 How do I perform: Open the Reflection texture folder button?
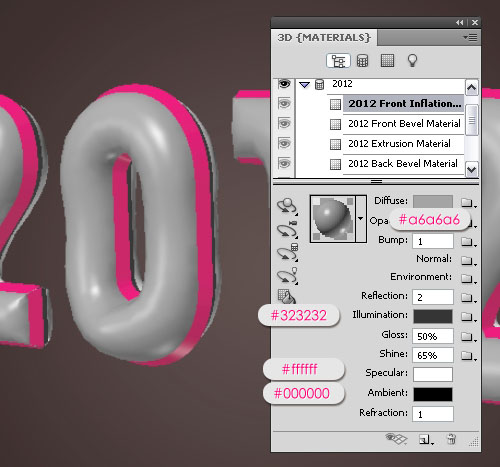[x=468, y=297]
